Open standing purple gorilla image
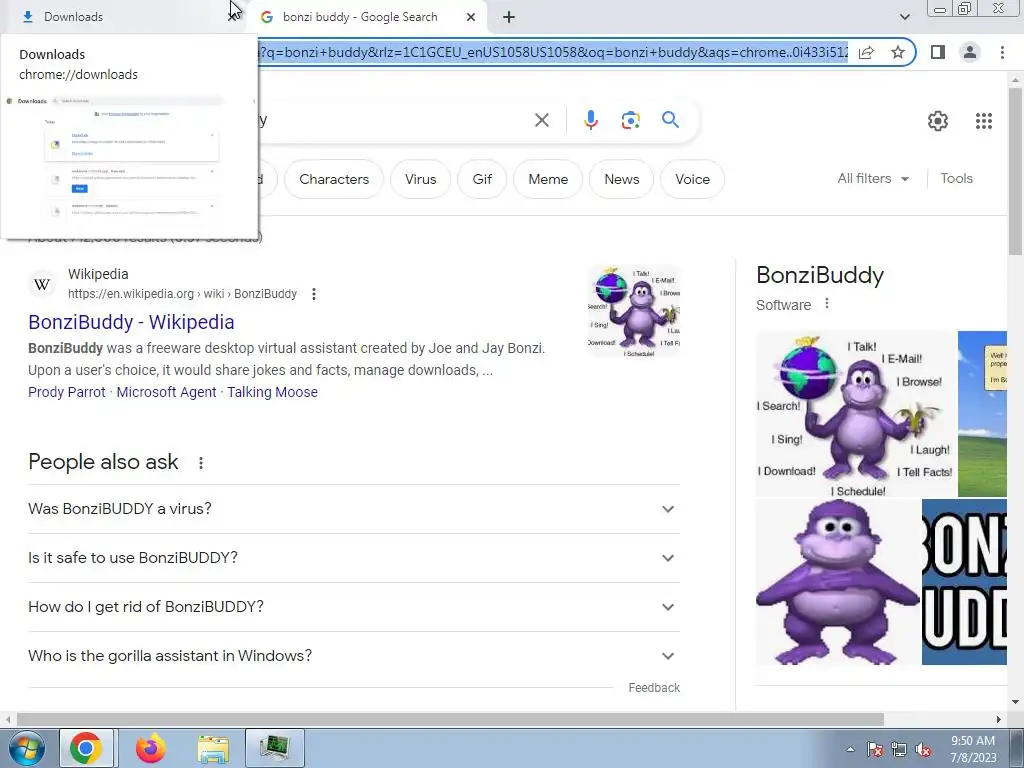 point(838,582)
